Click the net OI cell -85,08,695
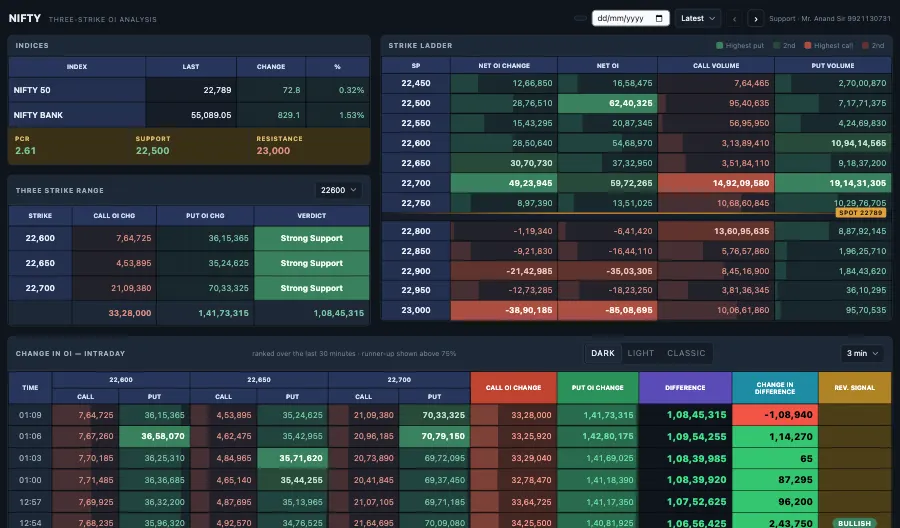This screenshot has height=528, width=900. point(607,310)
